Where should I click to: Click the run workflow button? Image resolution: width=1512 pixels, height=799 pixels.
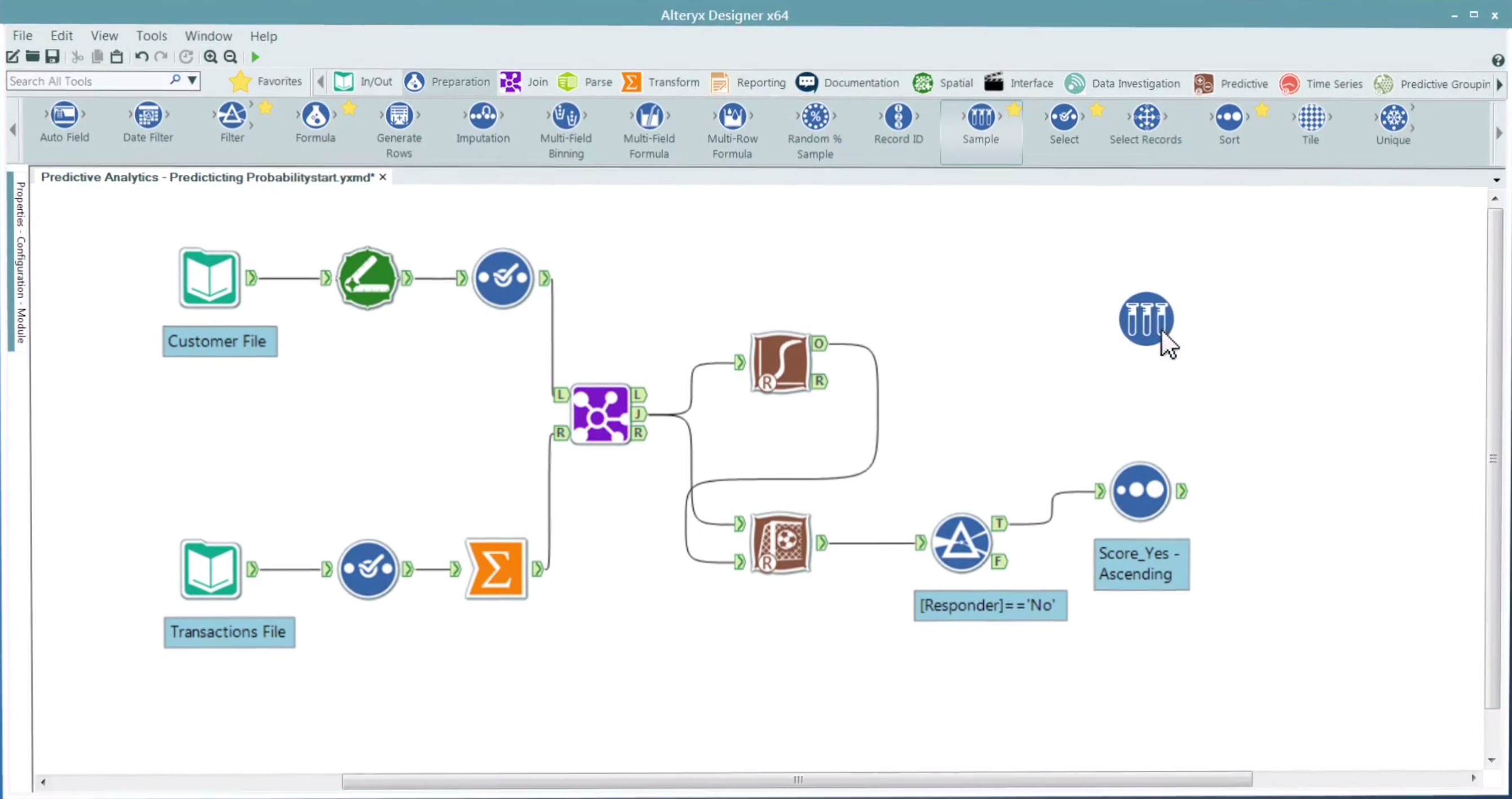(256, 56)
